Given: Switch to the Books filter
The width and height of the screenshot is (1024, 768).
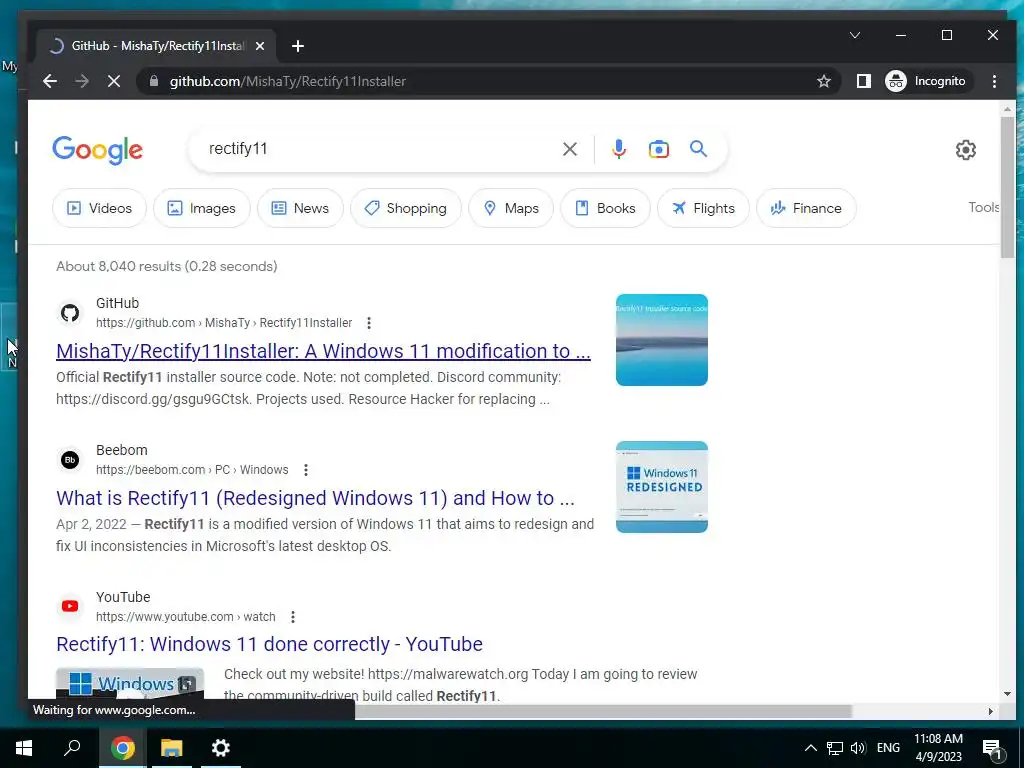Looking at the screenshot, I should click(605, 208).
